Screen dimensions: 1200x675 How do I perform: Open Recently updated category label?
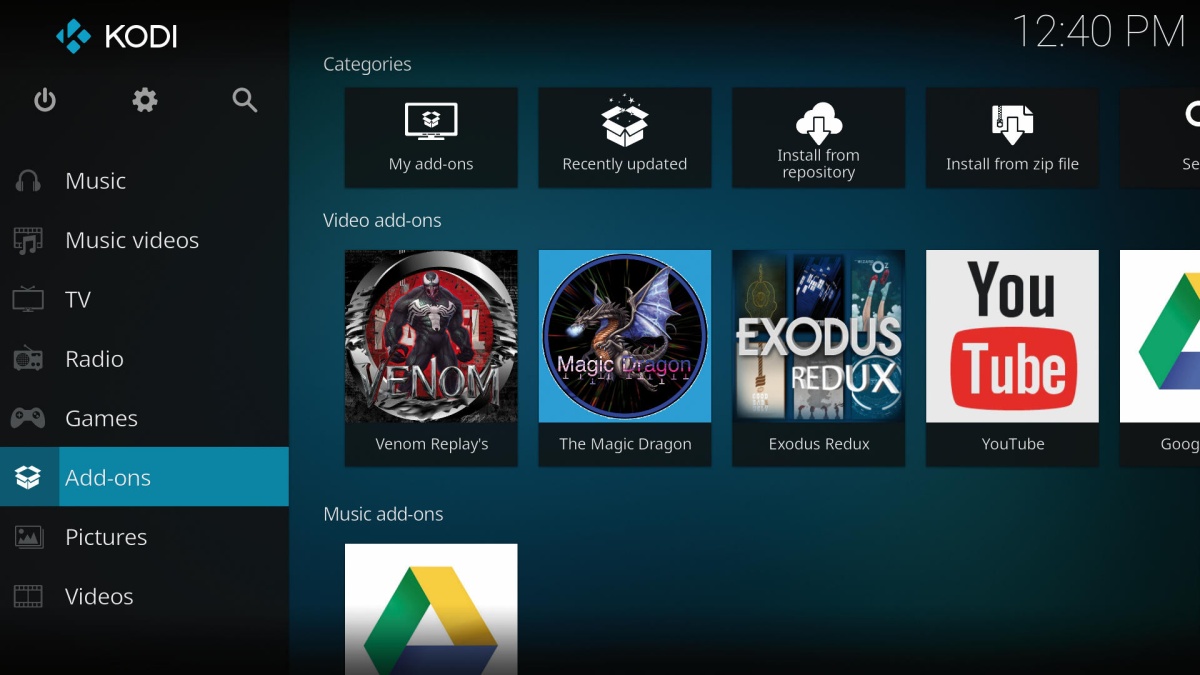coord(625,164)
